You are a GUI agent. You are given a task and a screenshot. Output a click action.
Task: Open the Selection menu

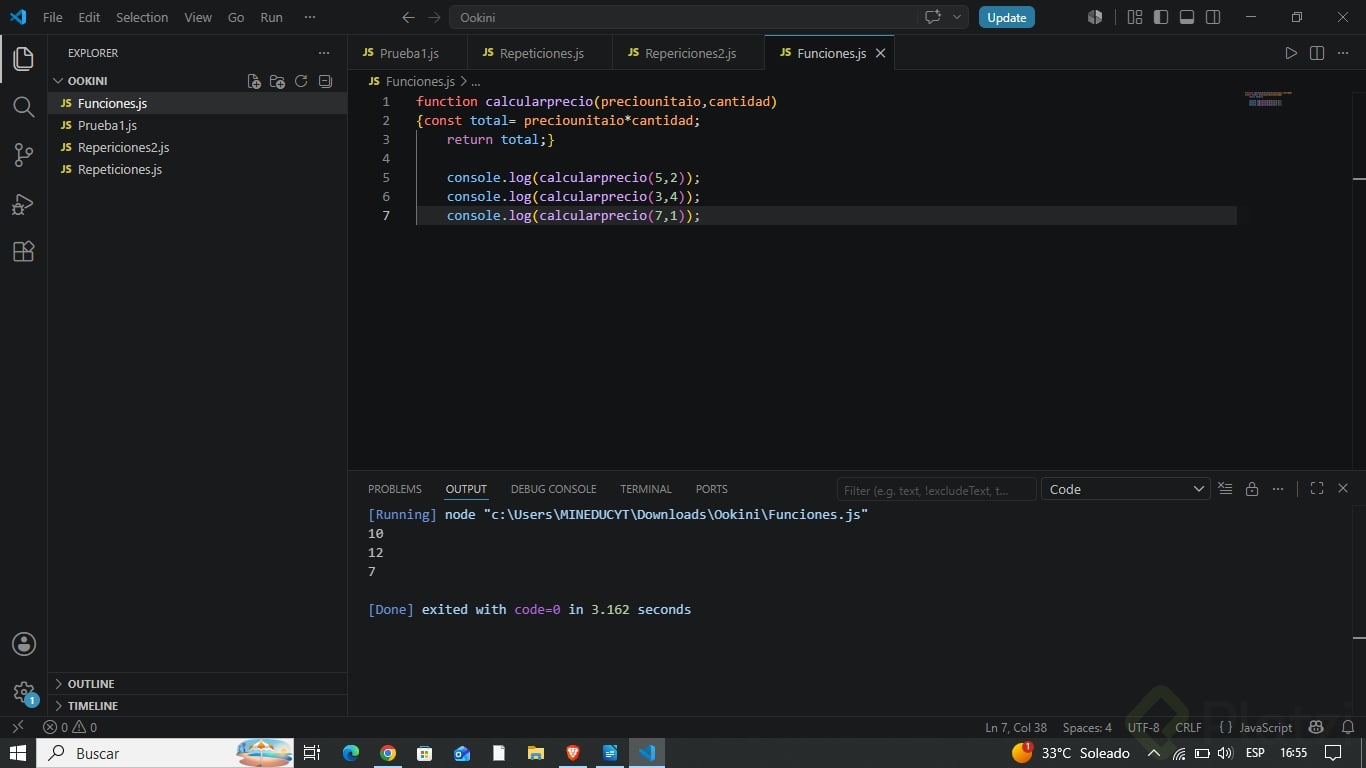(x=142, y=17)
